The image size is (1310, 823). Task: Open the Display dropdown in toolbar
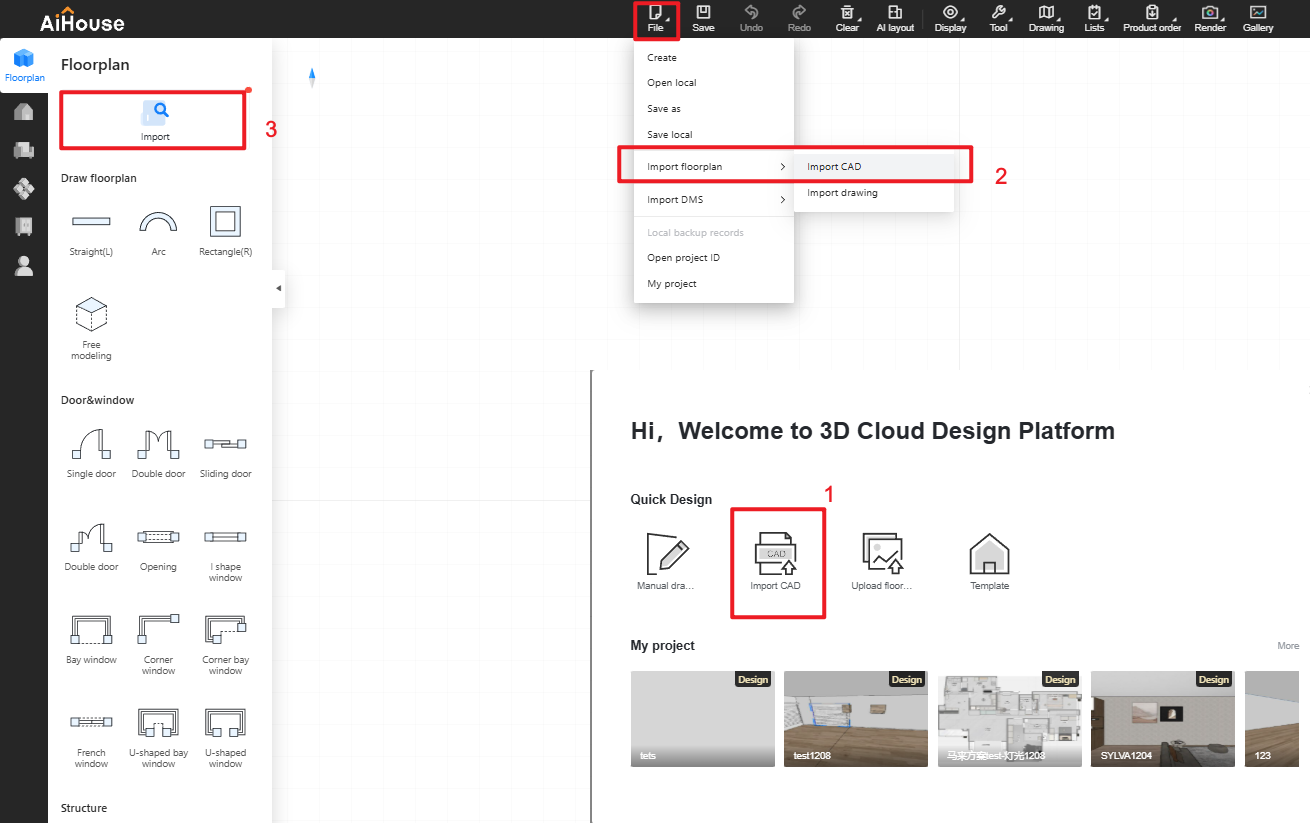pyautogui.click(x=950, y=18)
